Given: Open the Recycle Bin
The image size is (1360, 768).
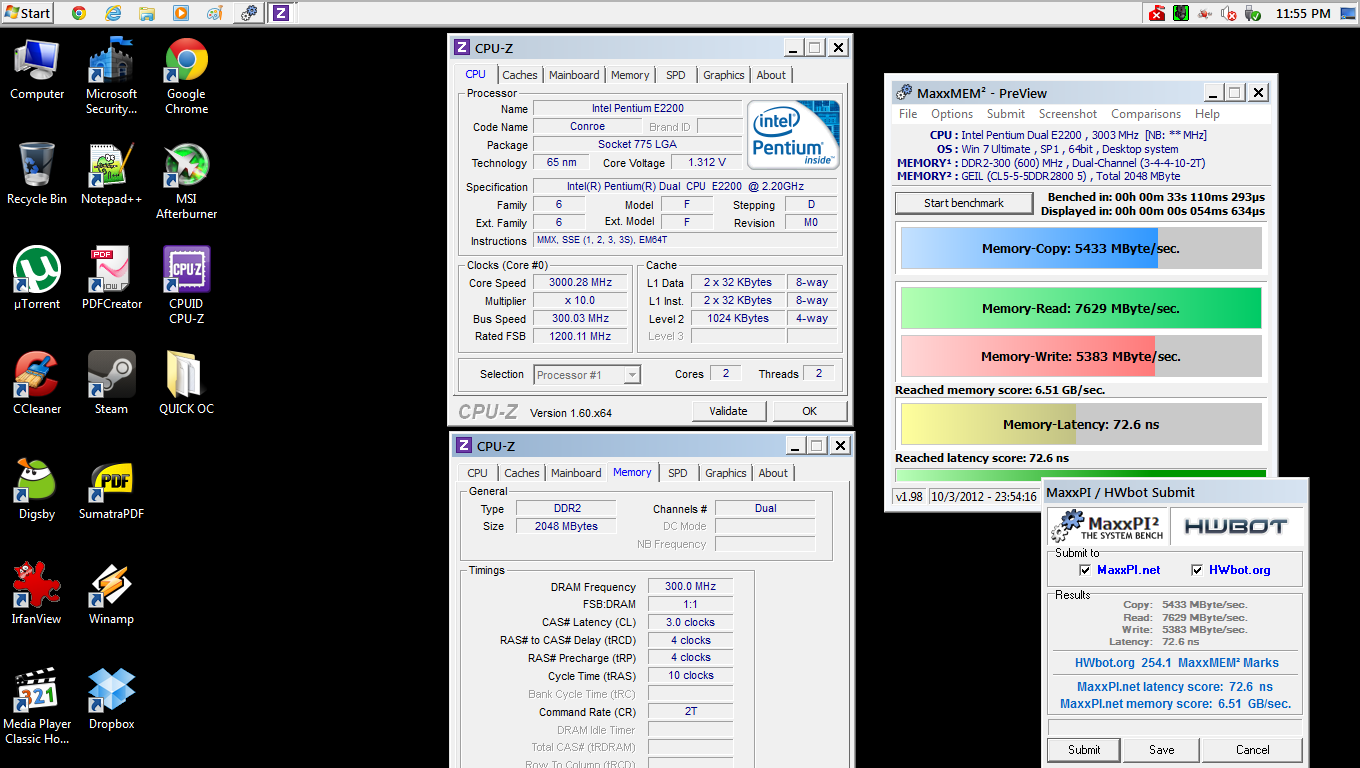Looking at the screenshot, I should (37, 174).
